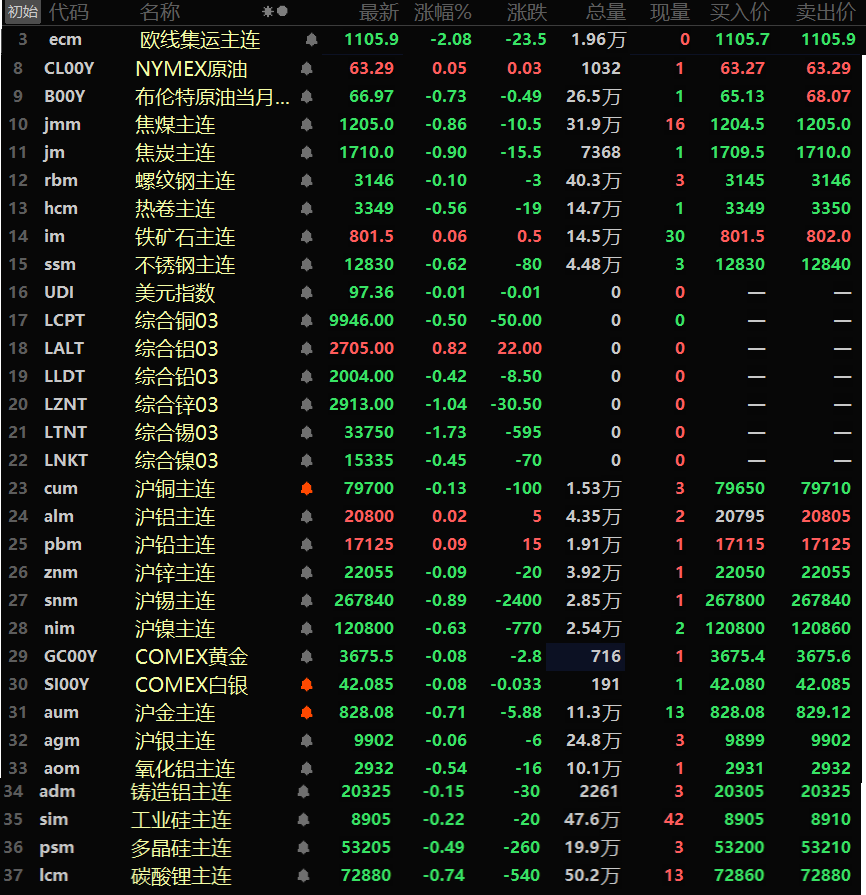The height and width of the screenshot is (895, 866).
Task: Sort by the 最新 column header
Action: [378, 12]
